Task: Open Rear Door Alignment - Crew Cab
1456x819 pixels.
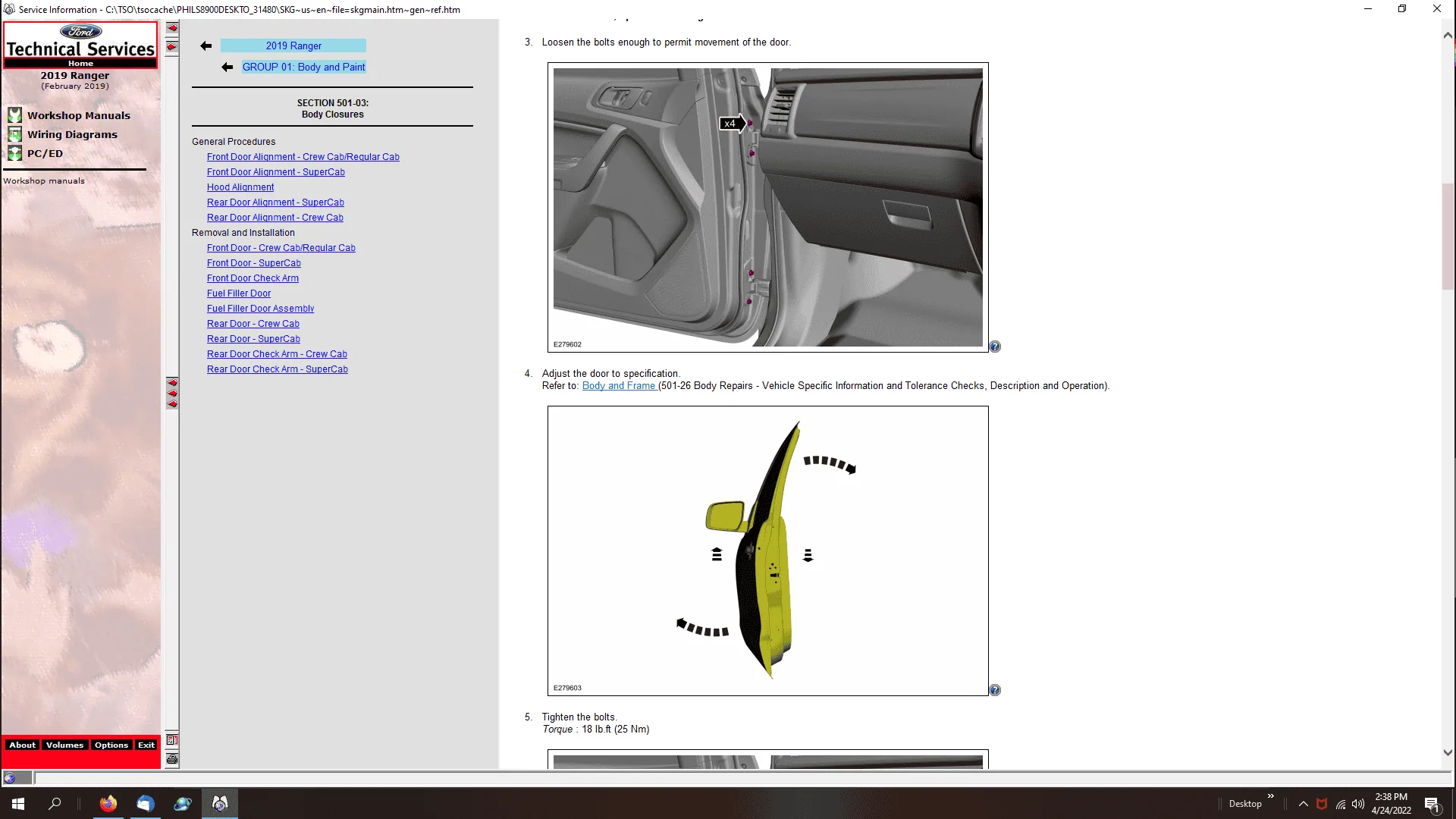Action: 275,218
